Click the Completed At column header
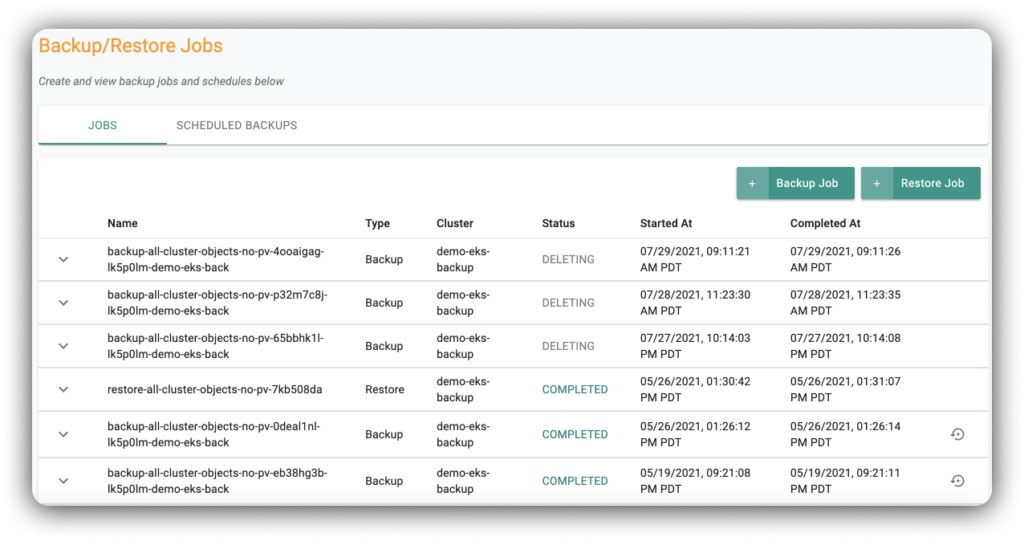1024x541 pixels. tap(825, 223)
